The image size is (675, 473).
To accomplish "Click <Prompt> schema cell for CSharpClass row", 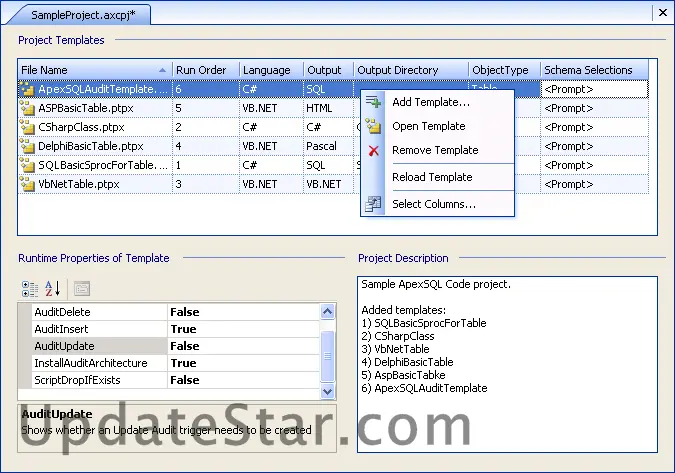I will click(x=594, y=127).
